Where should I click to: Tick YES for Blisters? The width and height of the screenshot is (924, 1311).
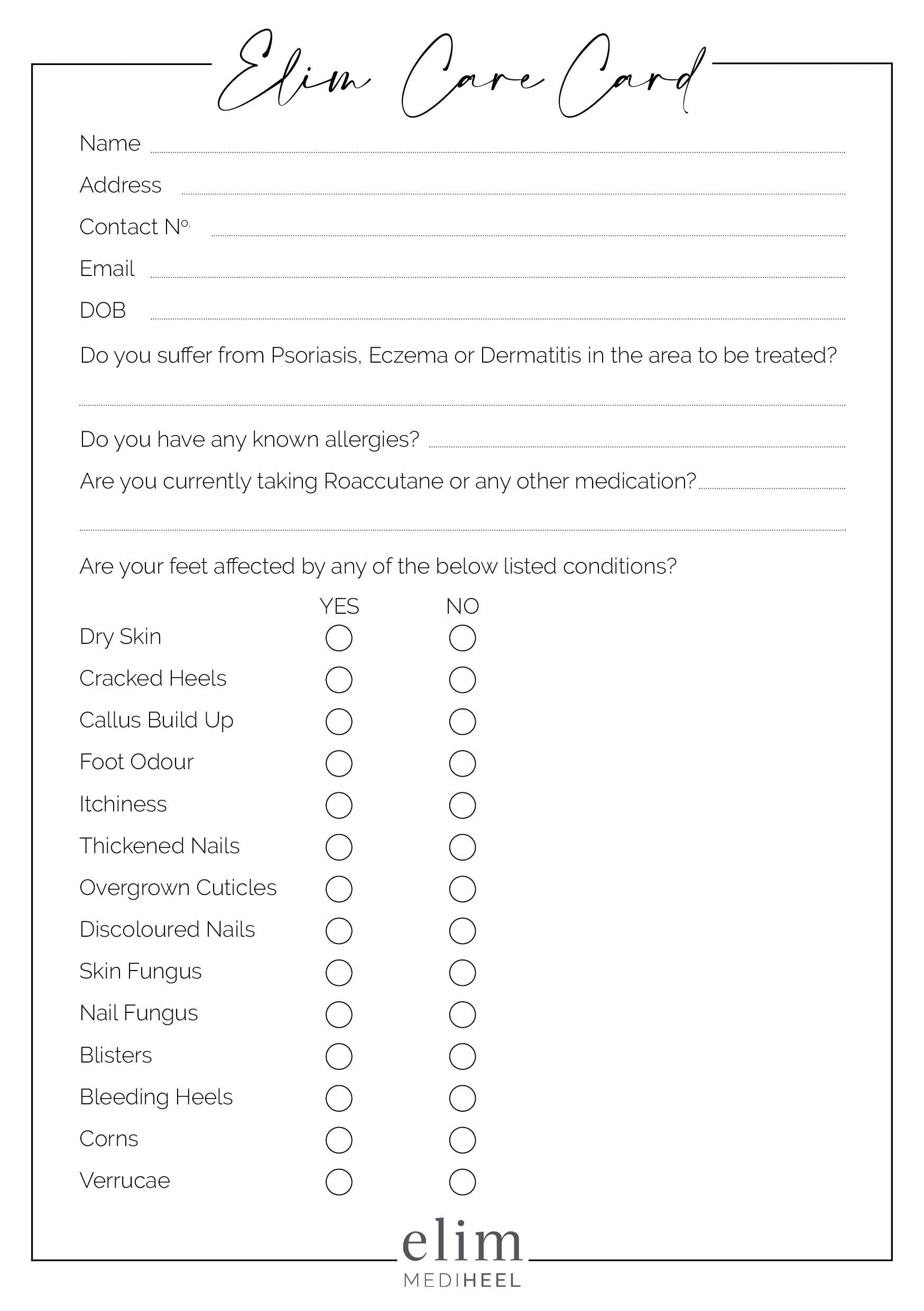pos(339,1056)
